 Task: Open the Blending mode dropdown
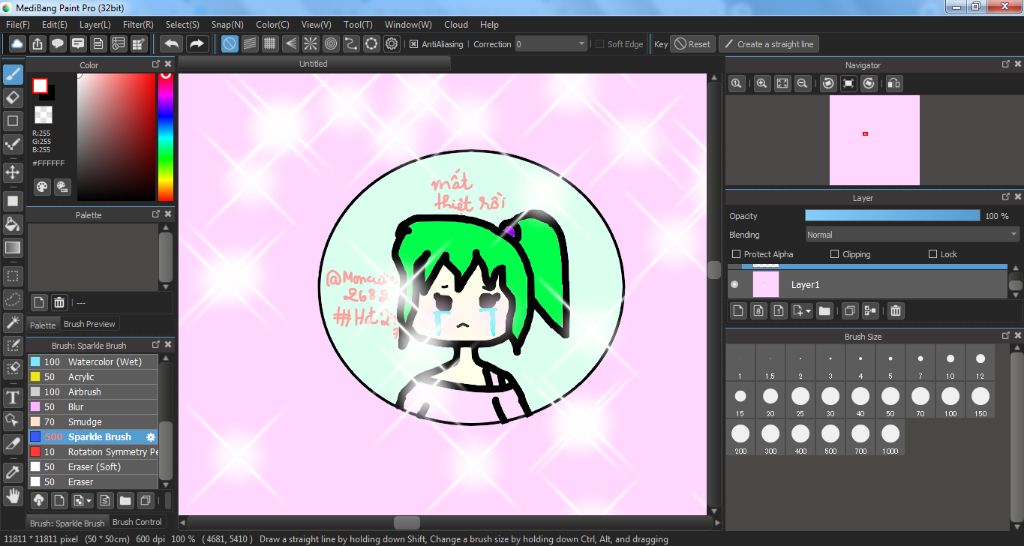click(912, 234)
